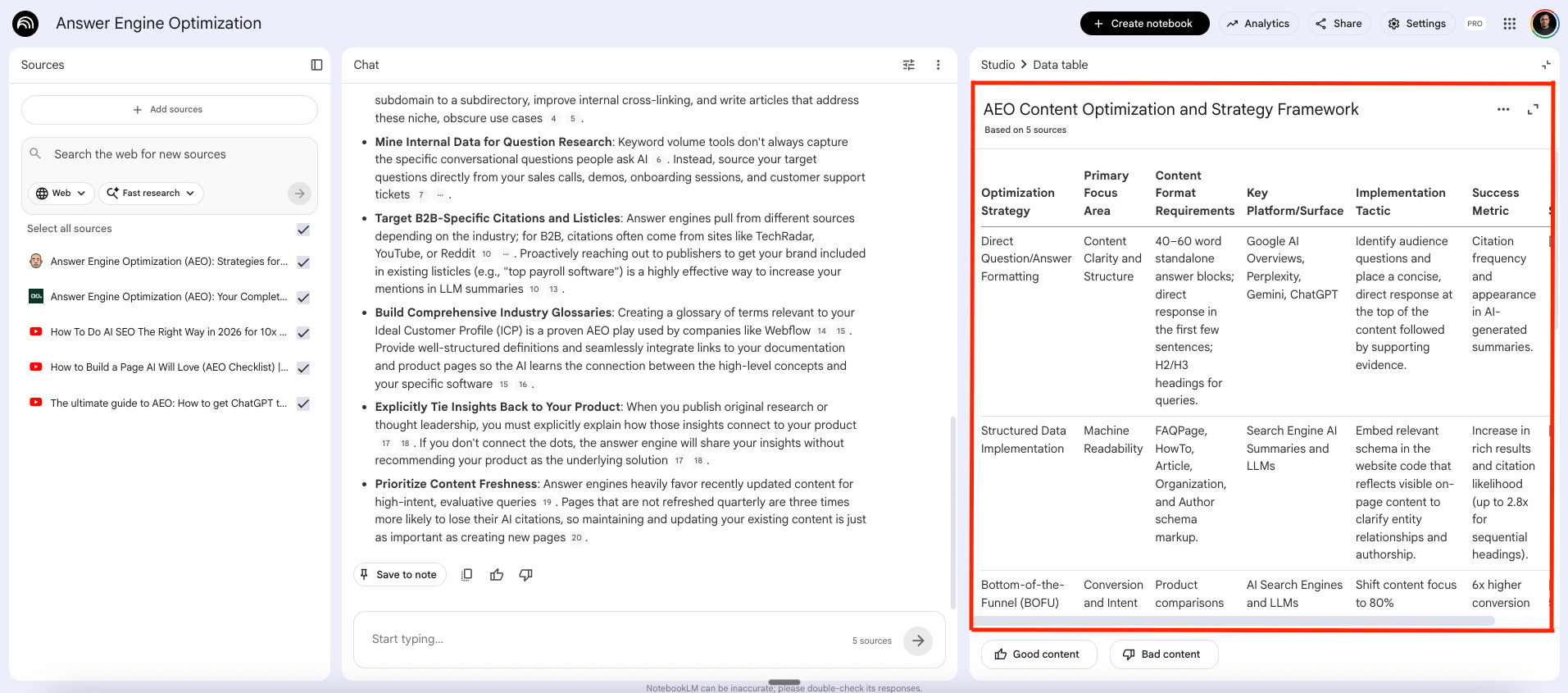The width and height of the screenshot is (1568, 693).
Task: Focus 'Search the web for new sources' field
Action: (169, 154)
